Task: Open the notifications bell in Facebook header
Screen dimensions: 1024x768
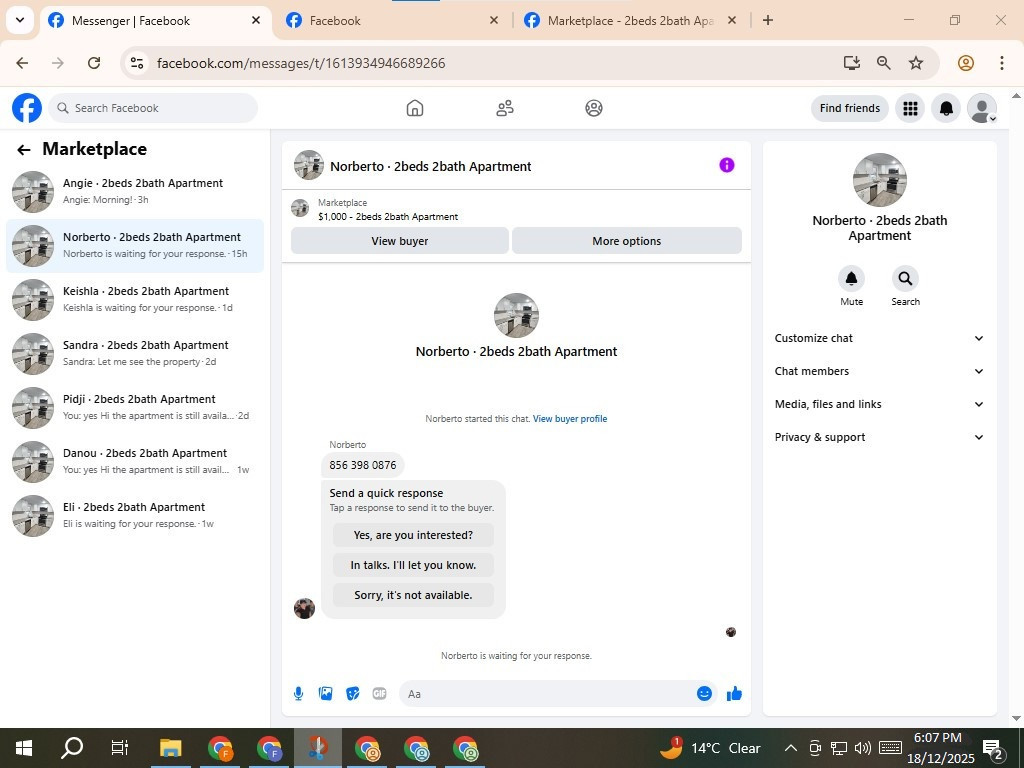Action: (946, 108)
